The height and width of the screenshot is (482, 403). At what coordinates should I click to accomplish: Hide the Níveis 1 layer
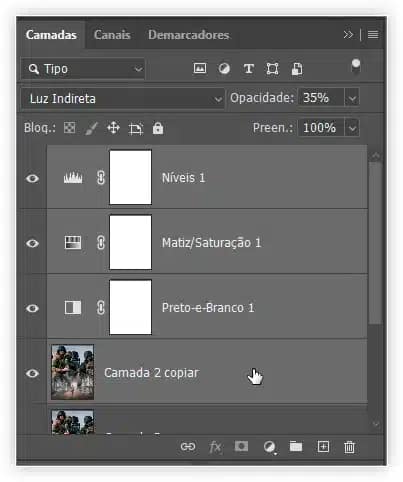coord(32,179)
